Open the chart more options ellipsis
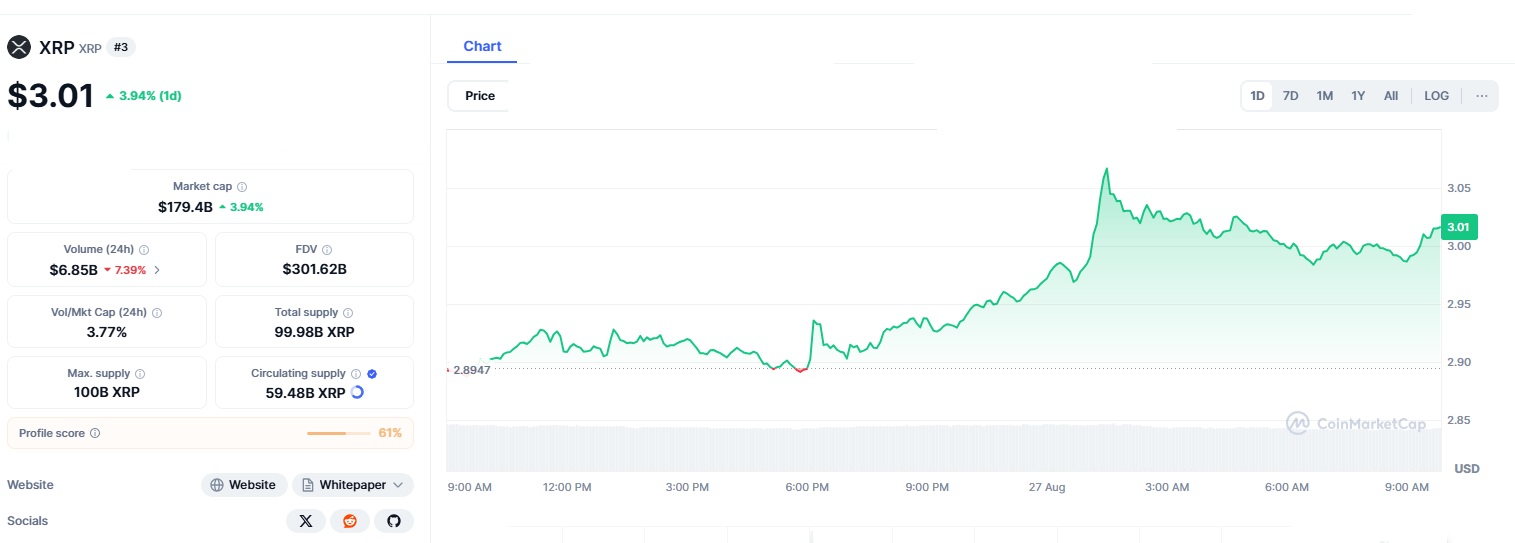Viewport: 1515px width, 543px height. point(1481,96)
